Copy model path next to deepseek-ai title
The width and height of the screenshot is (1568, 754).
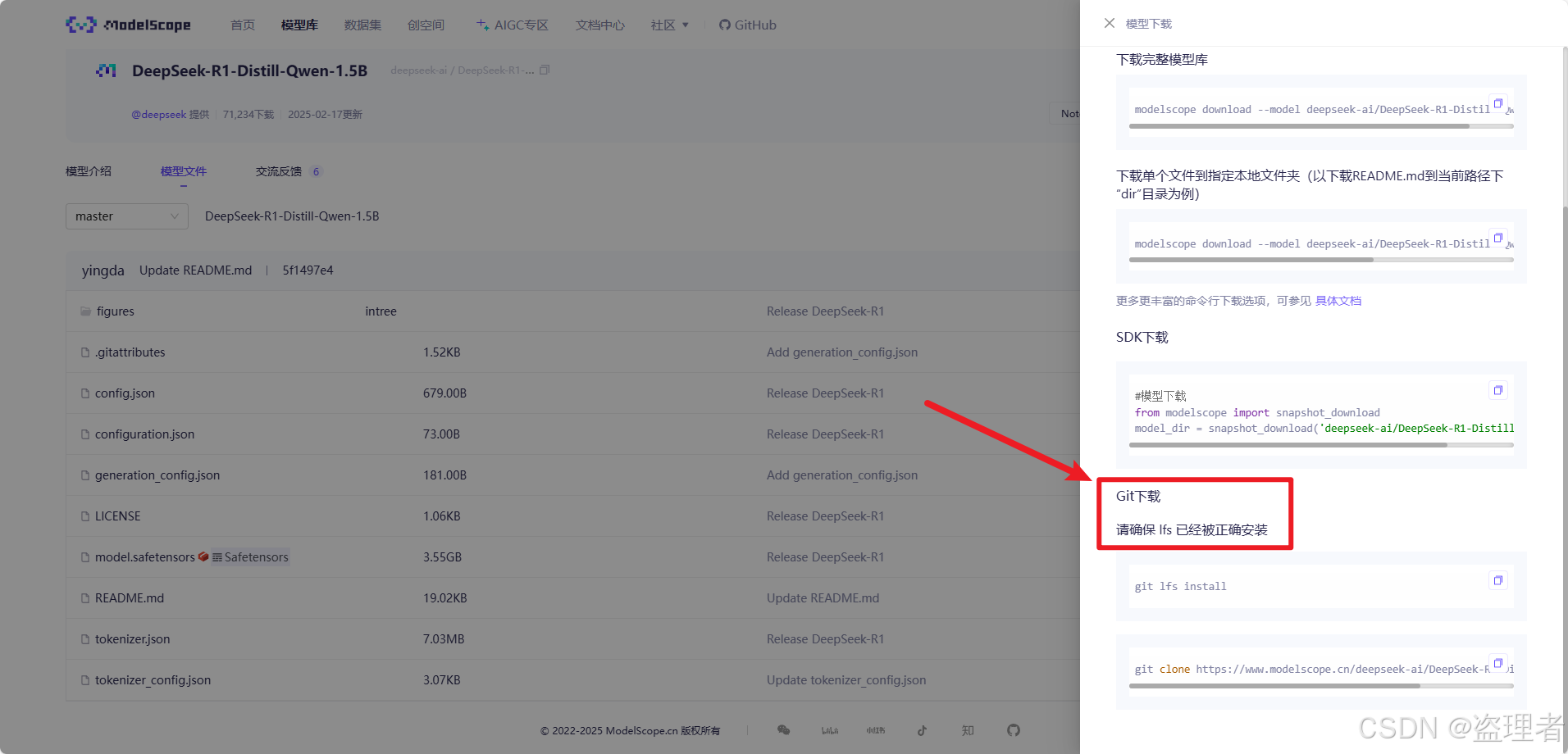(x=545, y=70)
